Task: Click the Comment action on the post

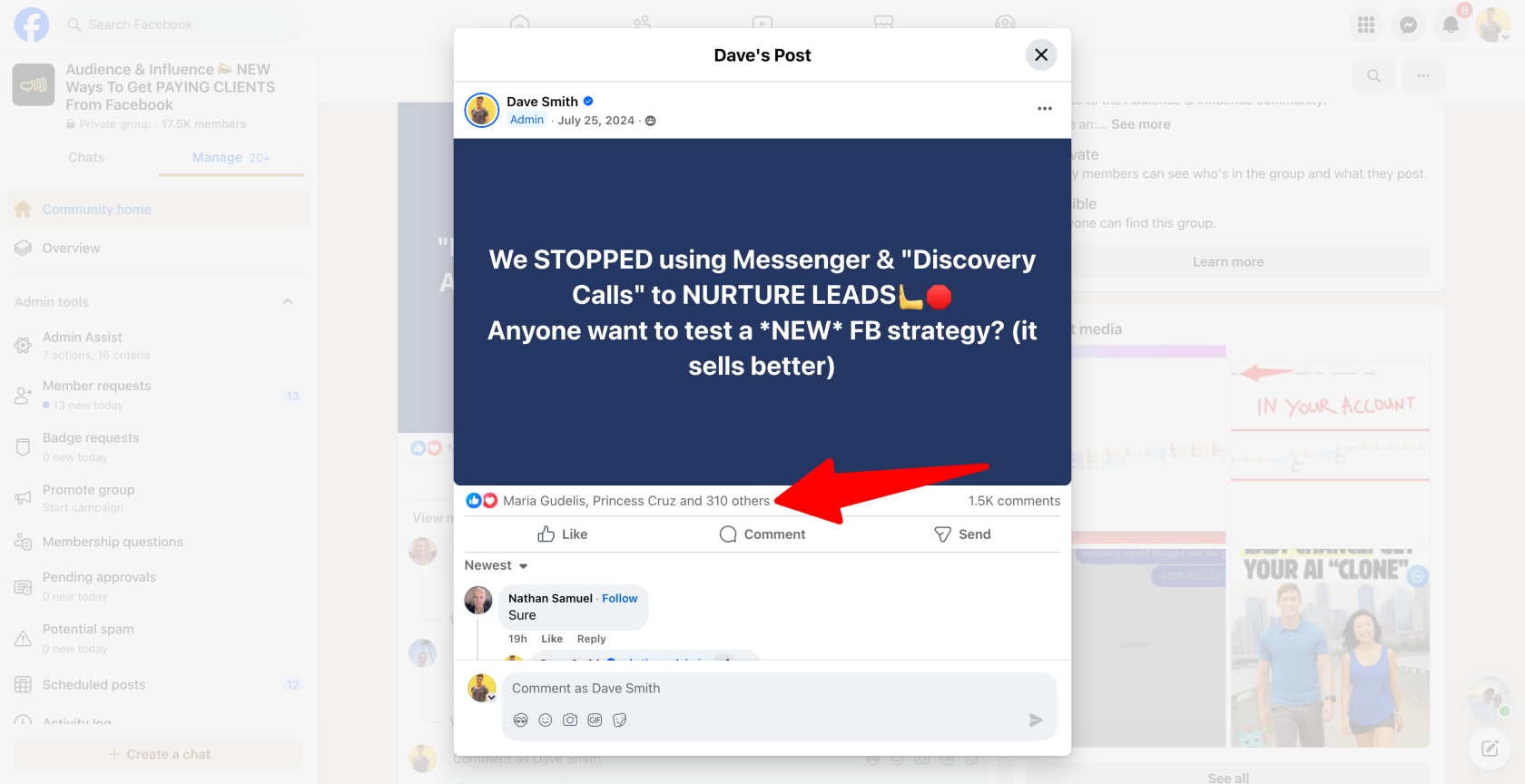Action: tap(762, 534)
